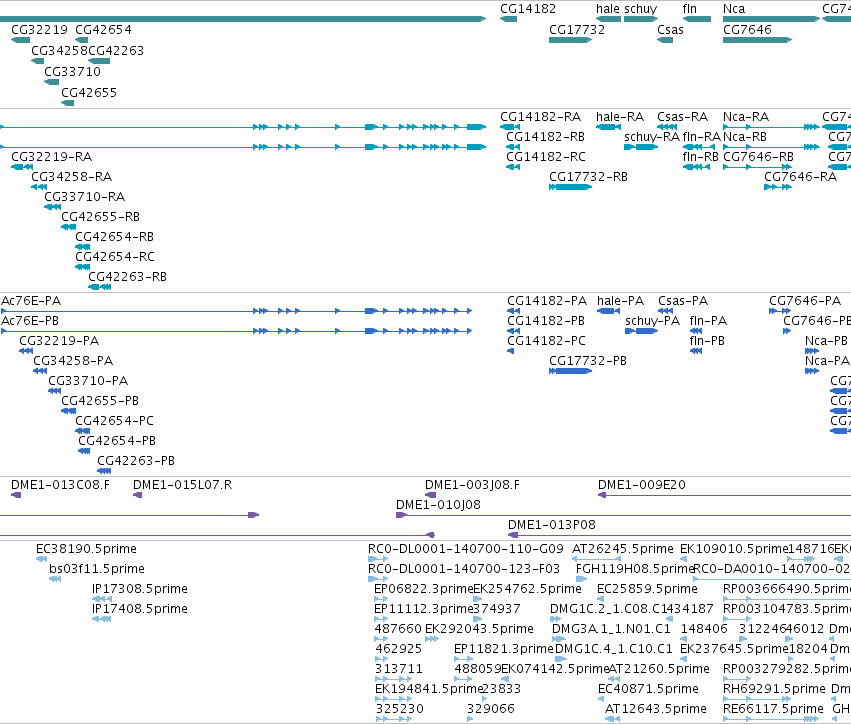Click the CG7646-PA protein label
This screenshot has height=724, width=851.
(x=805, y=301)
